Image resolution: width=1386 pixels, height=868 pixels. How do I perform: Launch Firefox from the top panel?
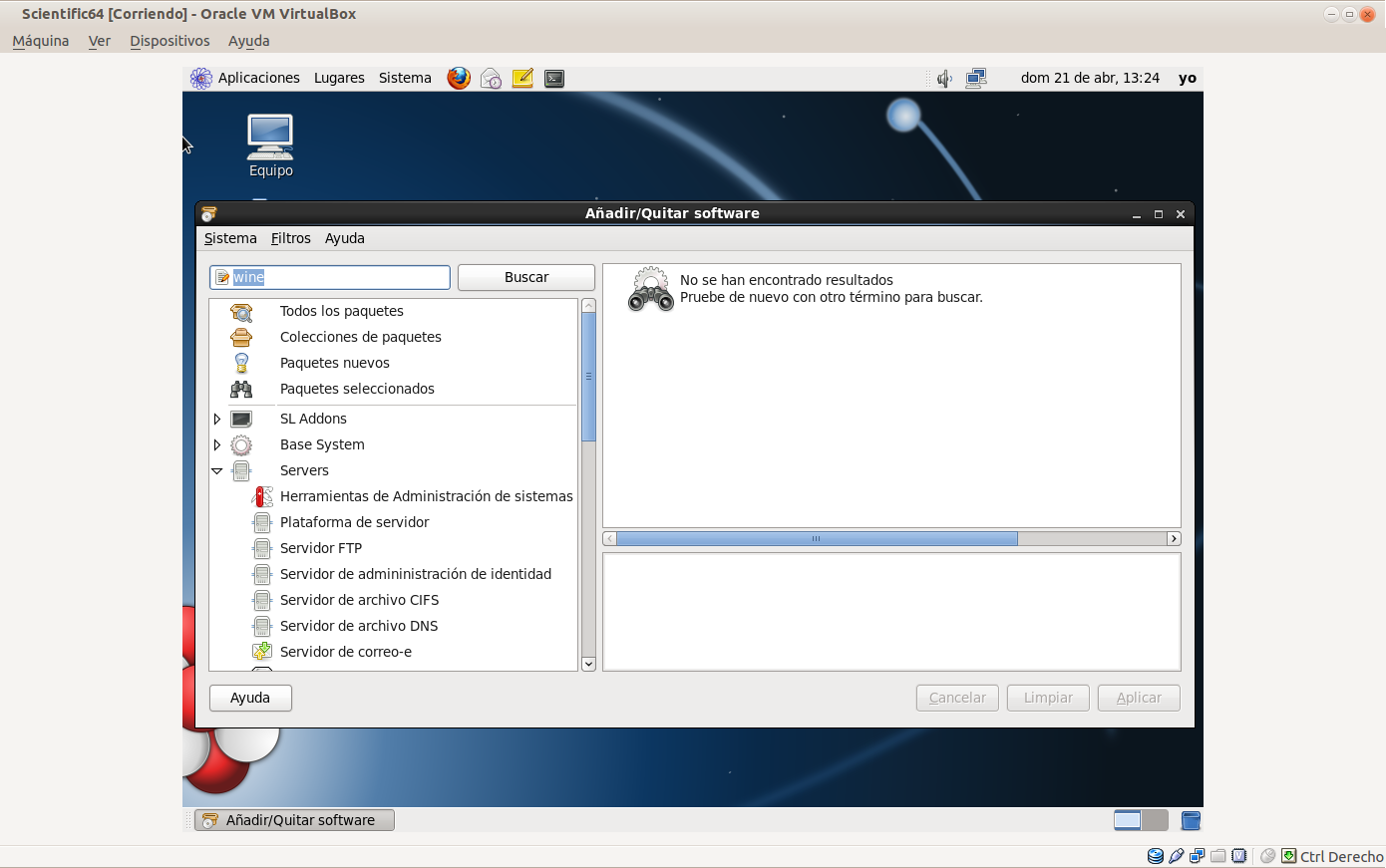(x=459, y=78)
